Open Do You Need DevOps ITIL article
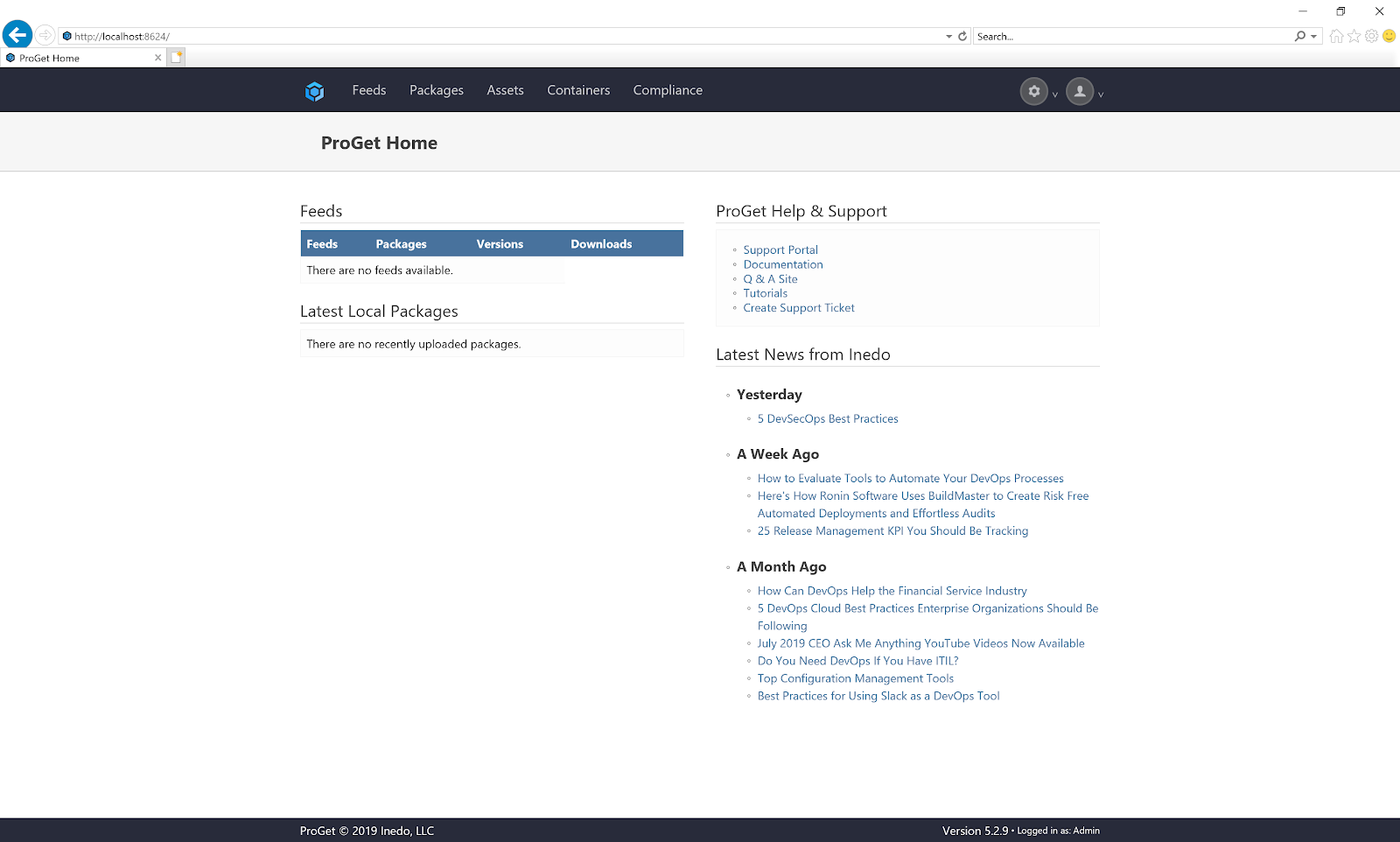Image resolution: width=1400 pixels, height=842 pixels. coord(857,661)
